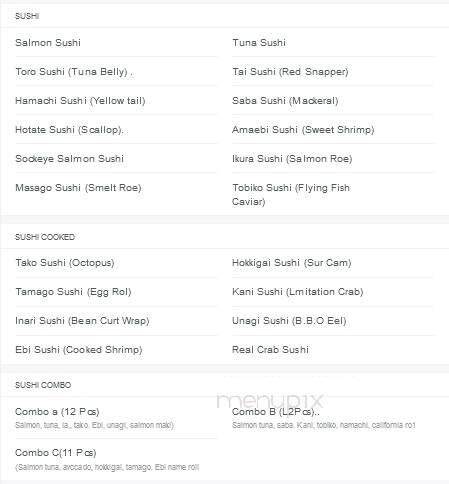Image resolution: width=449 pixels, height=484 pixels.
Task: Pick Real Crab Sushi item
Action: [270, 350]
